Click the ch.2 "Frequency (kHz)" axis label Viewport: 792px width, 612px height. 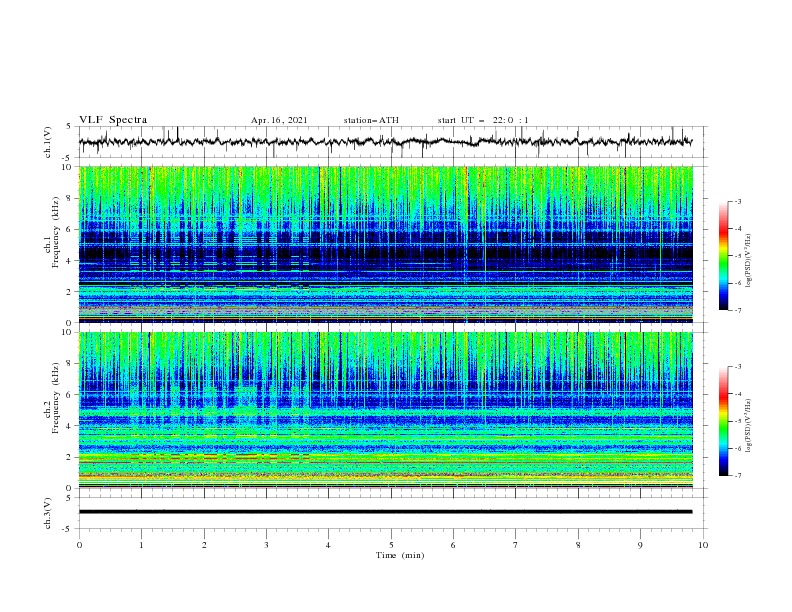[x=55, y=398]
